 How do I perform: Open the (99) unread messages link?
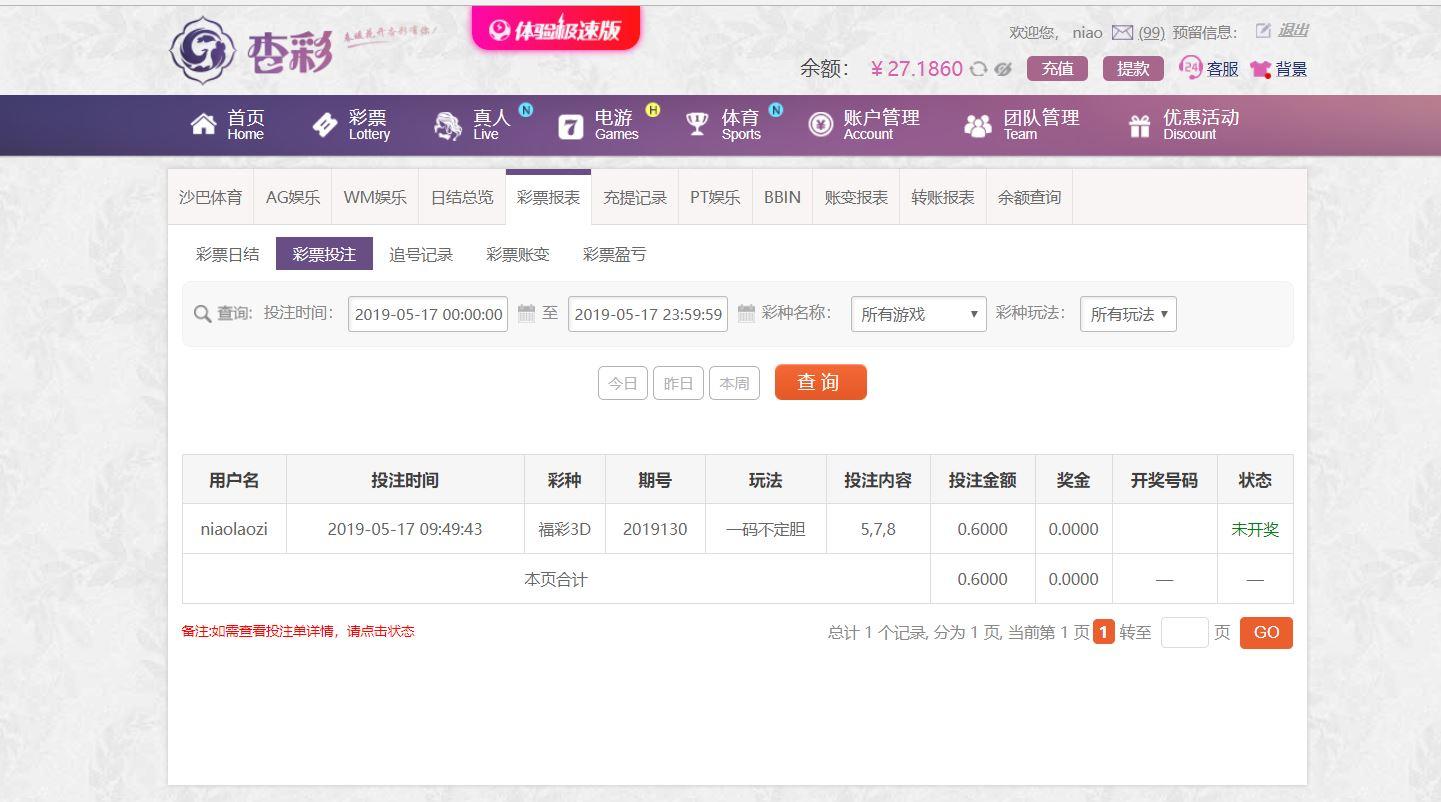click(x=1152, y=32)
